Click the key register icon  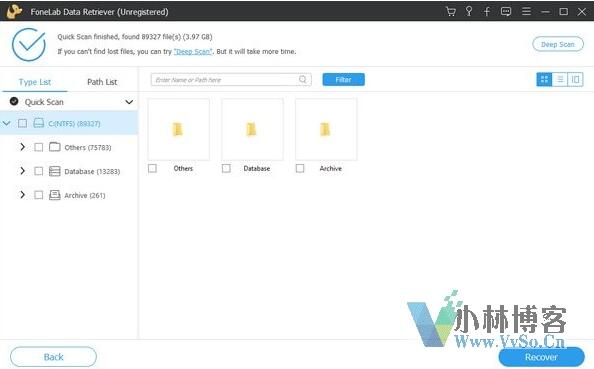(469, 11)
